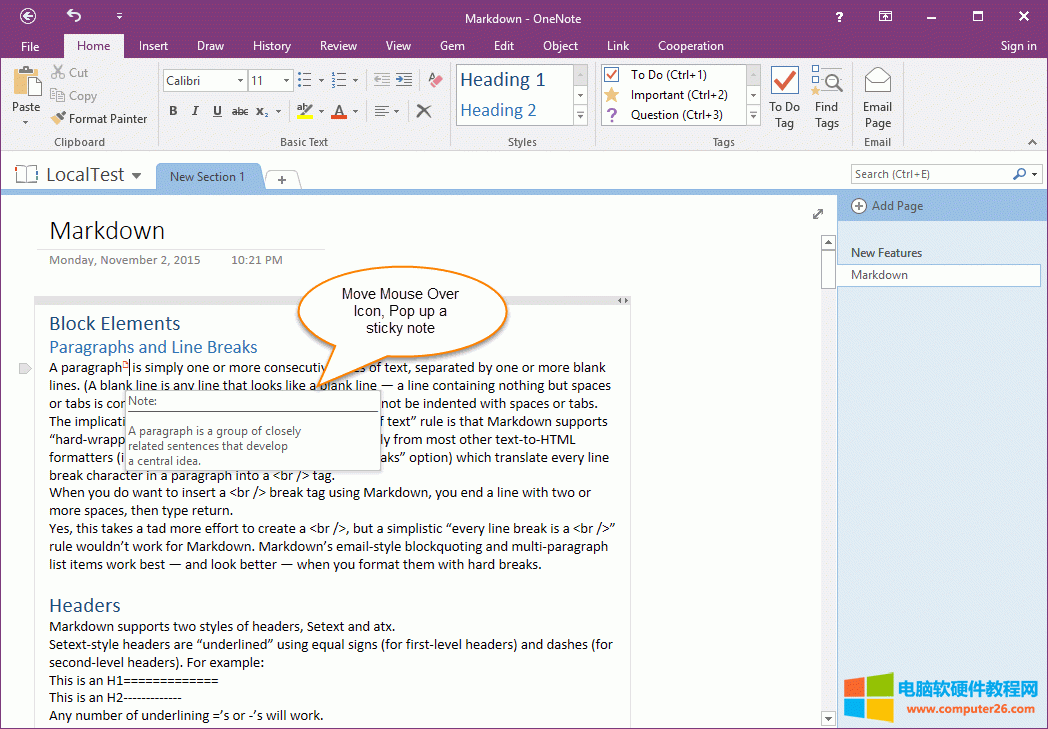Apply the Heading 1 style
The image size is (1048, 729).
(503, 80)
